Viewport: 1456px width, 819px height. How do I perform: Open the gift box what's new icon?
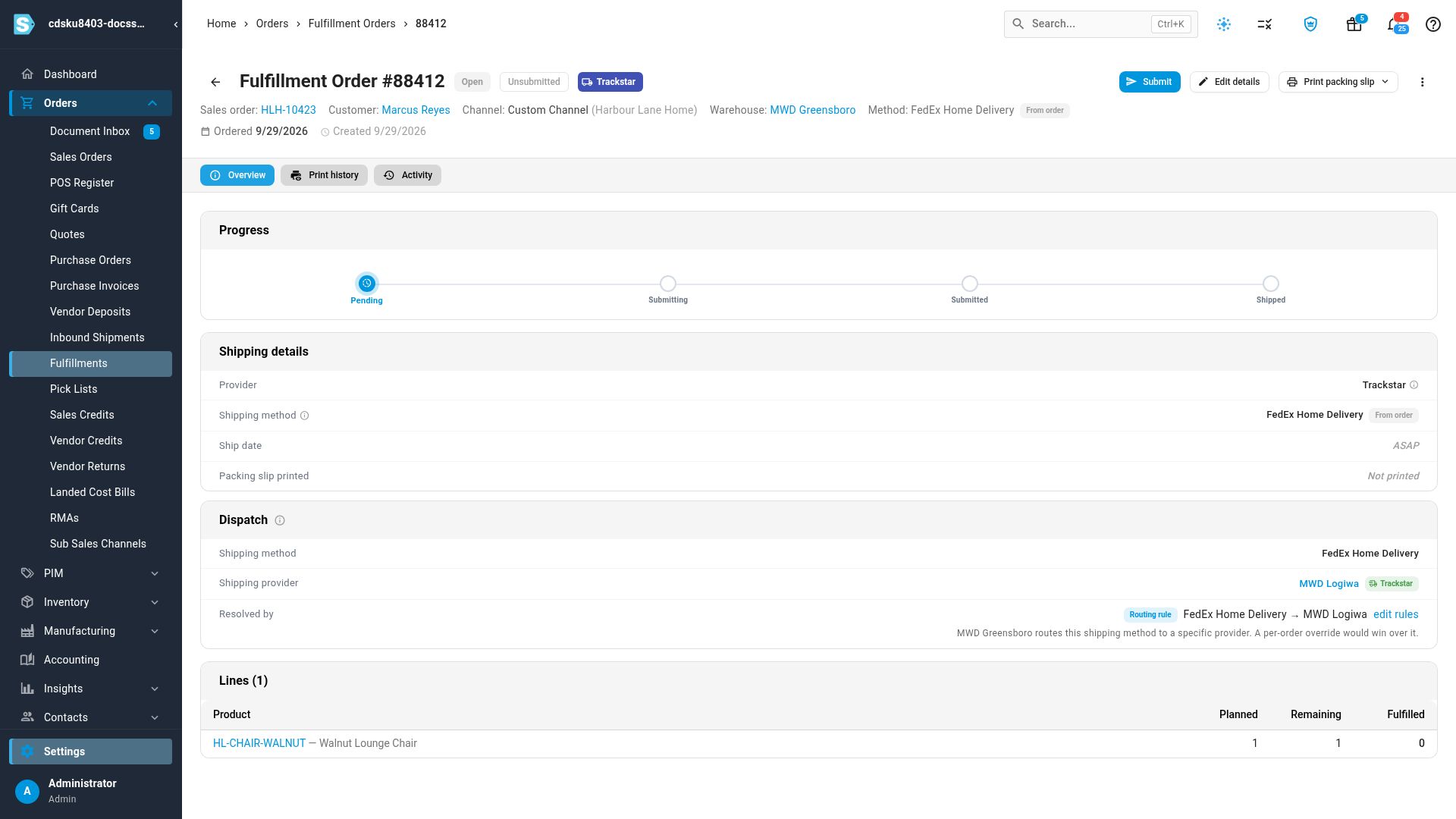pyautogui.click(x=1354, y=24)
